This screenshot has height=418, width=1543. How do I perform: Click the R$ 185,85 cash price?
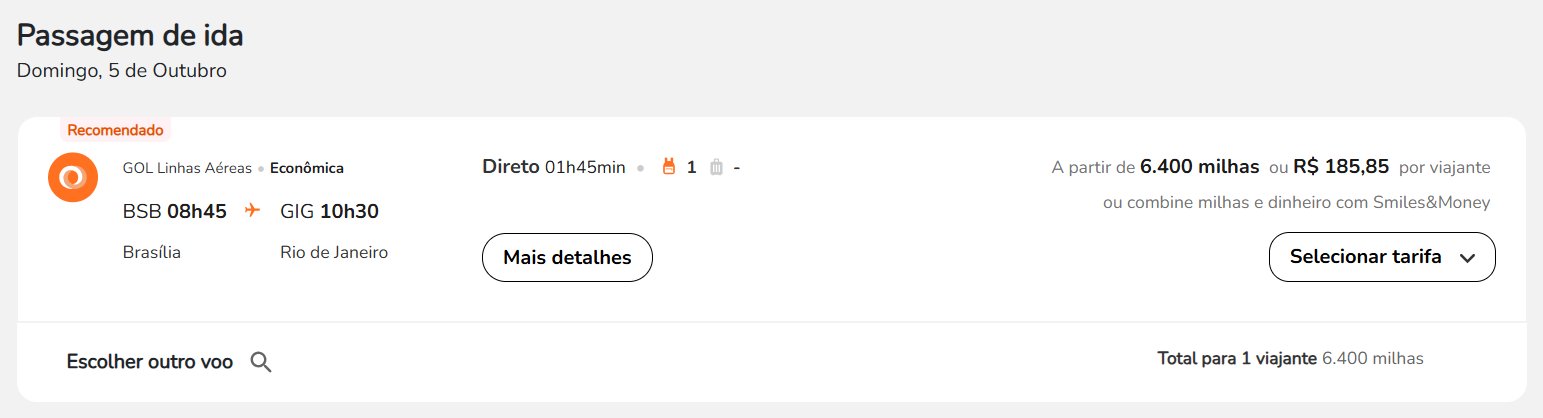(1341, 166)
